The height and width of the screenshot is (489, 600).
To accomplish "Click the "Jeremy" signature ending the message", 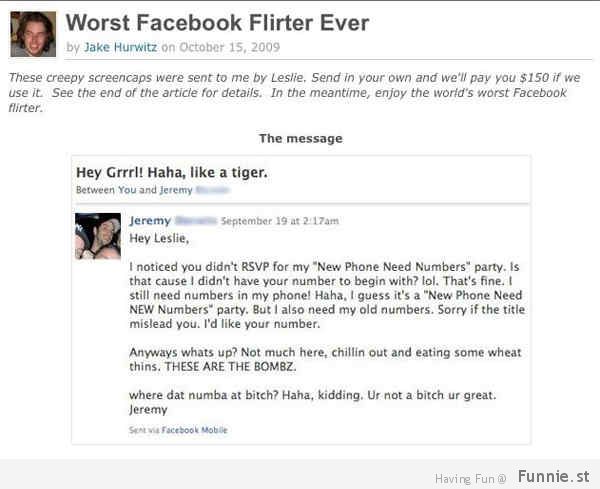I will pyautogui.click(x=150, y=409).
